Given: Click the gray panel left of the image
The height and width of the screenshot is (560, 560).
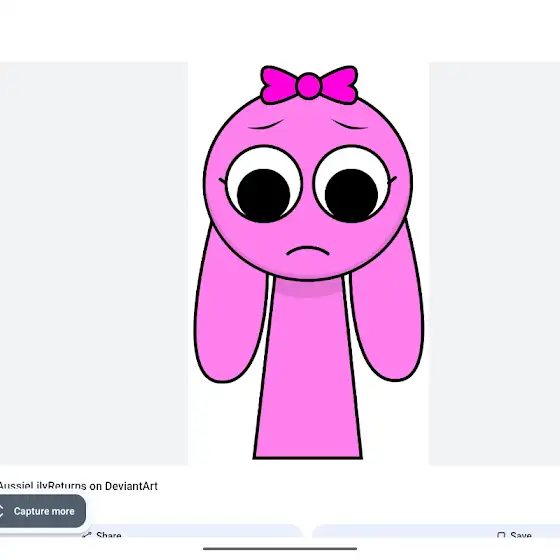Looking at the screenshot, I should (x=94, y=264).
